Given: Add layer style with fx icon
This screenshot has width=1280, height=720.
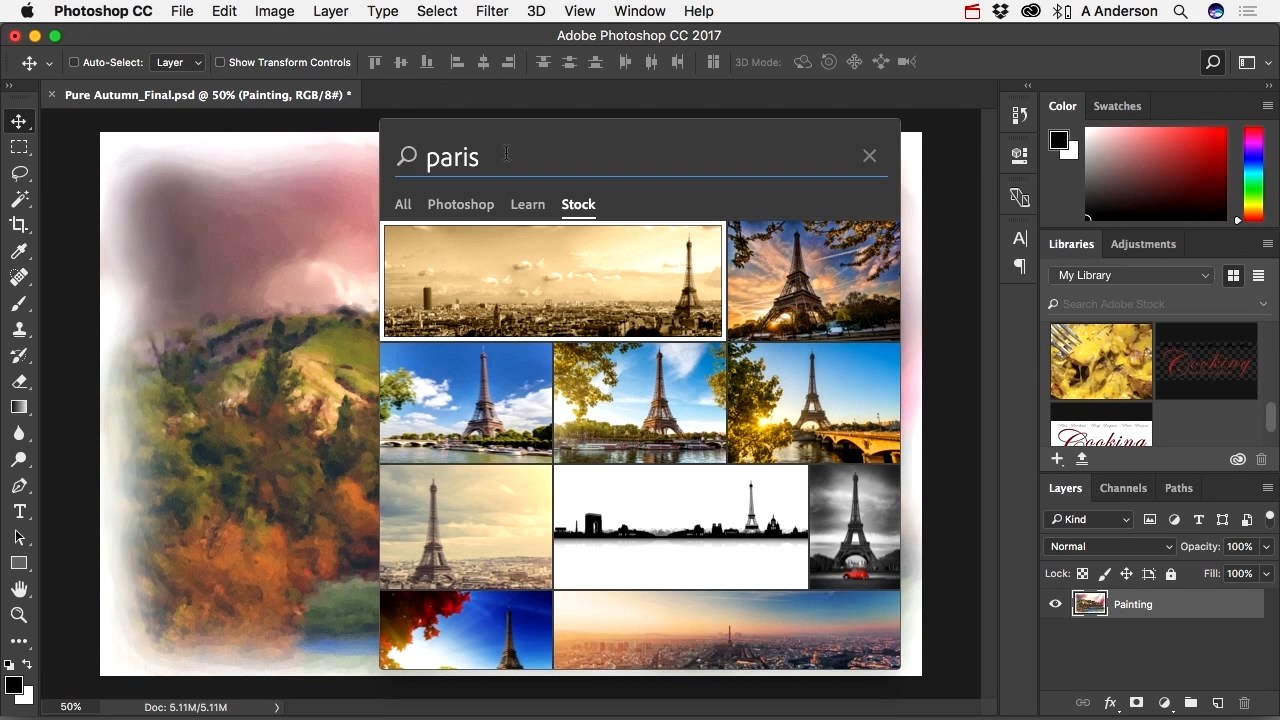Looking at the screenshot, I should [1110, 703].
